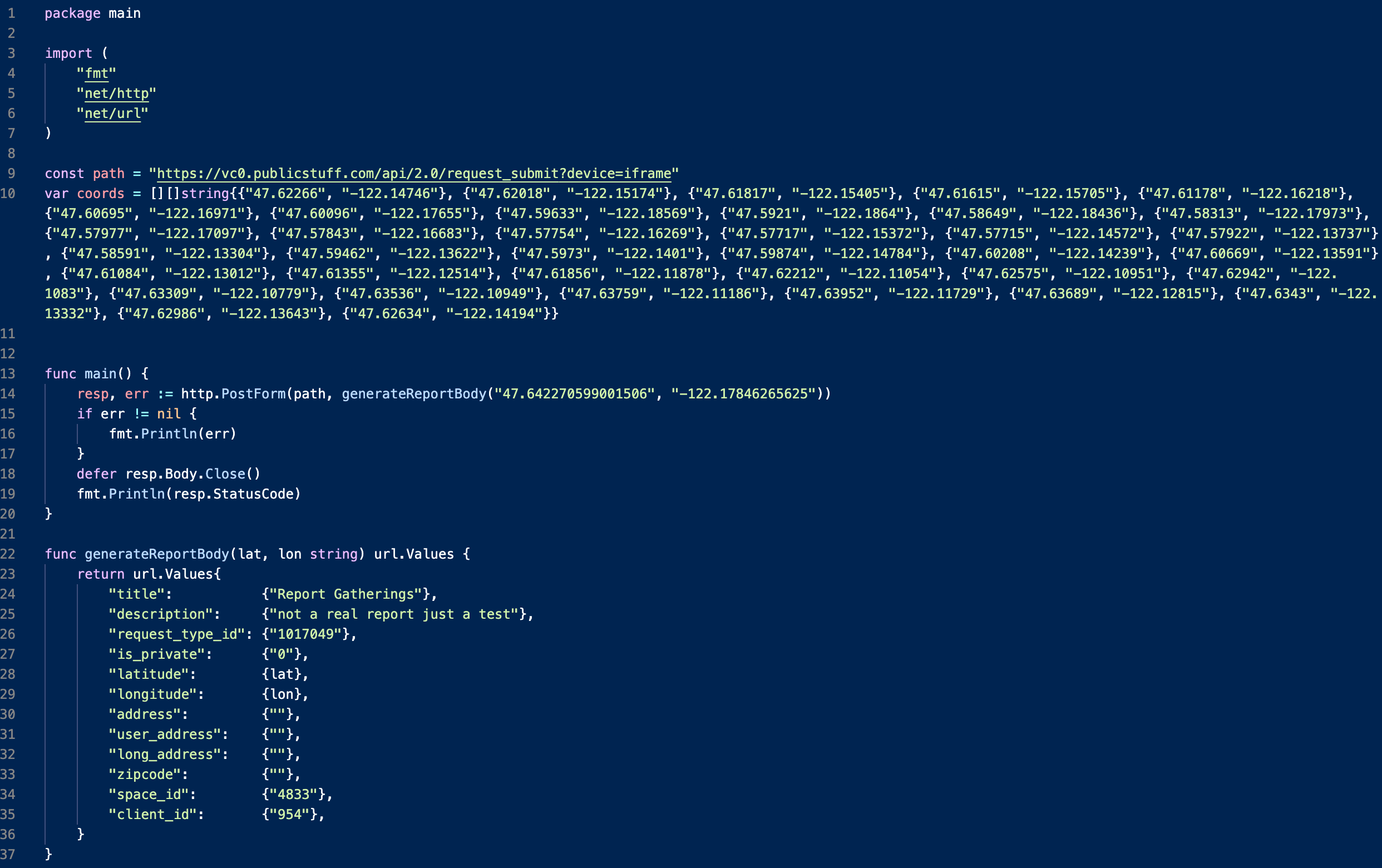The image size is (1382, 868).
Task: Place cursor in the "4833" space_id value
Action: 293,795
